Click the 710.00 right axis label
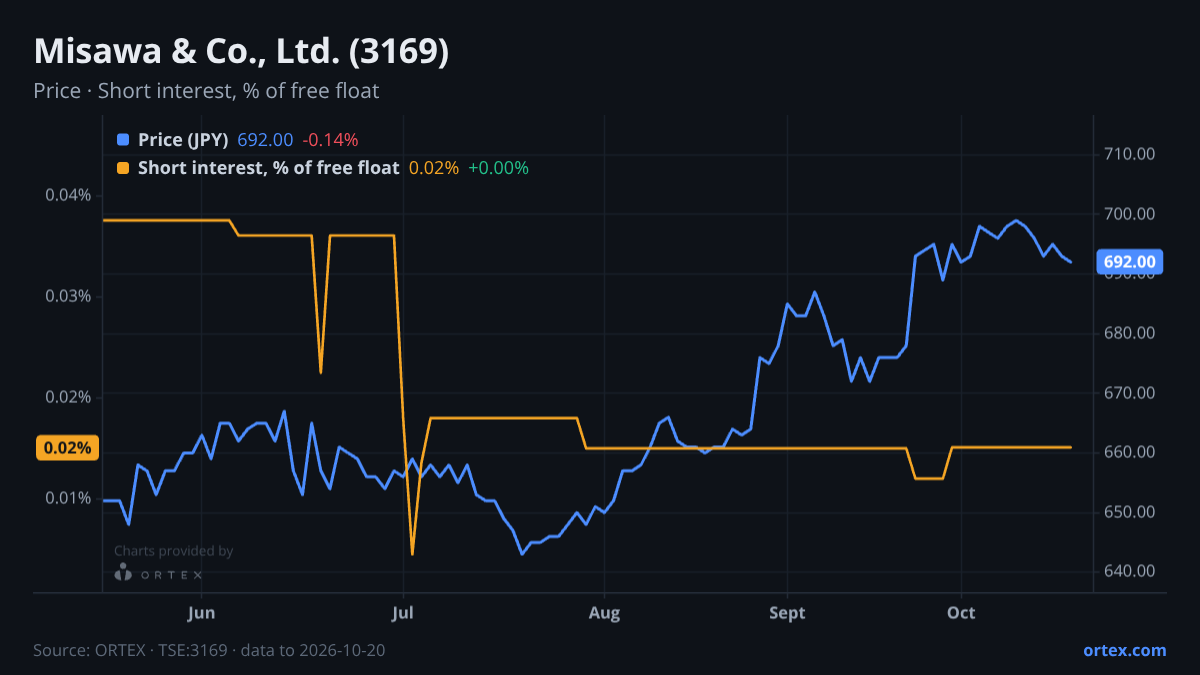Screen dimensions: 1200x675 click(x=1130, y=154)
